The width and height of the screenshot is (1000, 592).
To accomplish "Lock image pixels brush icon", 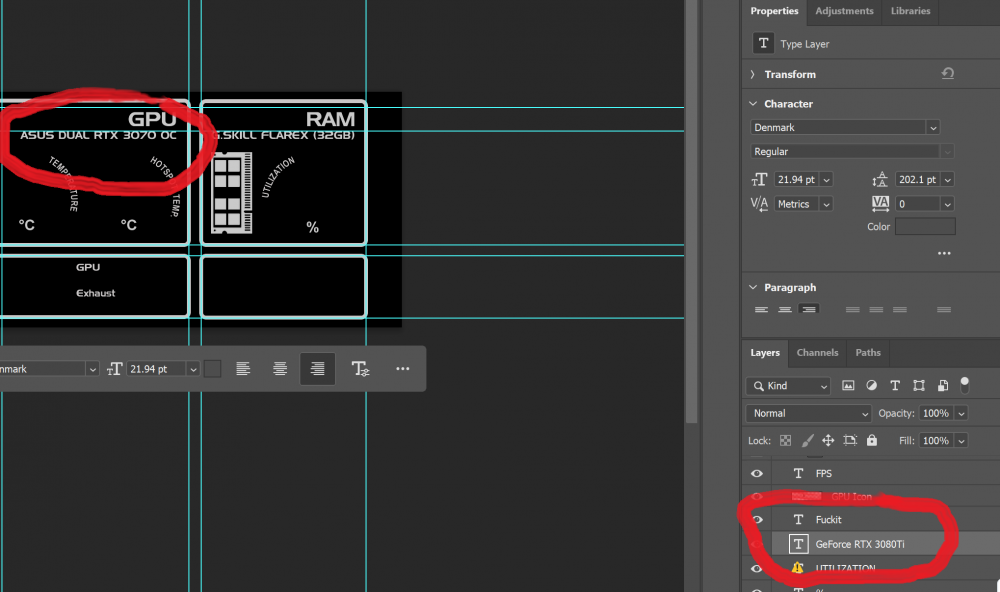I will (807, 440).
